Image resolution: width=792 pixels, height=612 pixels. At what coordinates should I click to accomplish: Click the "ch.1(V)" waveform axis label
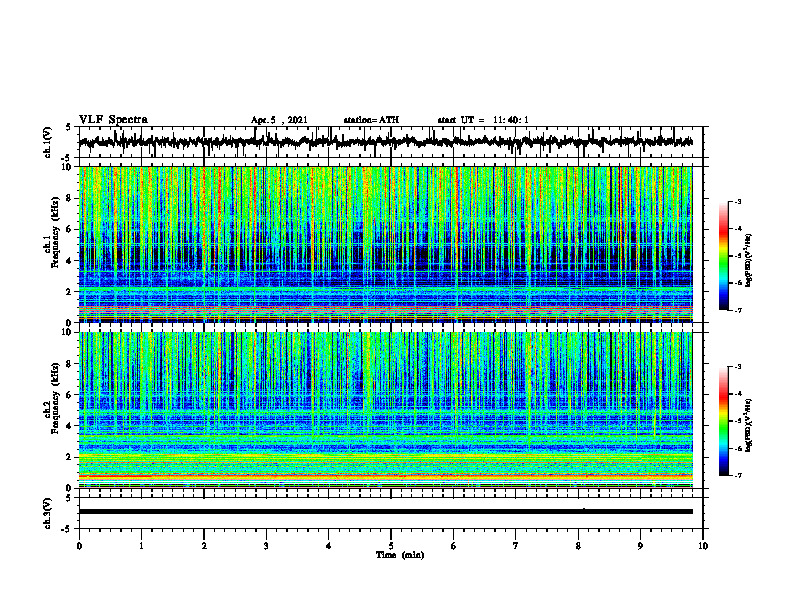[x=48, y=142]
